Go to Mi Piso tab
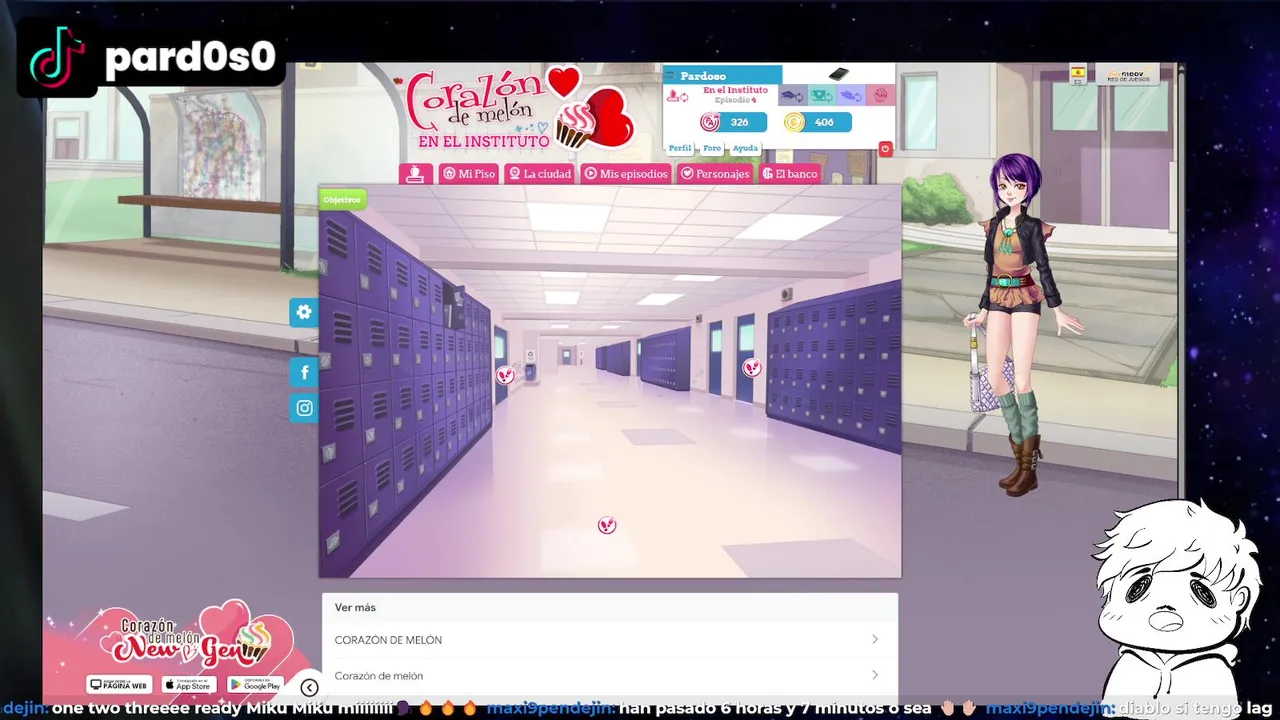 [x=469, y=174]
